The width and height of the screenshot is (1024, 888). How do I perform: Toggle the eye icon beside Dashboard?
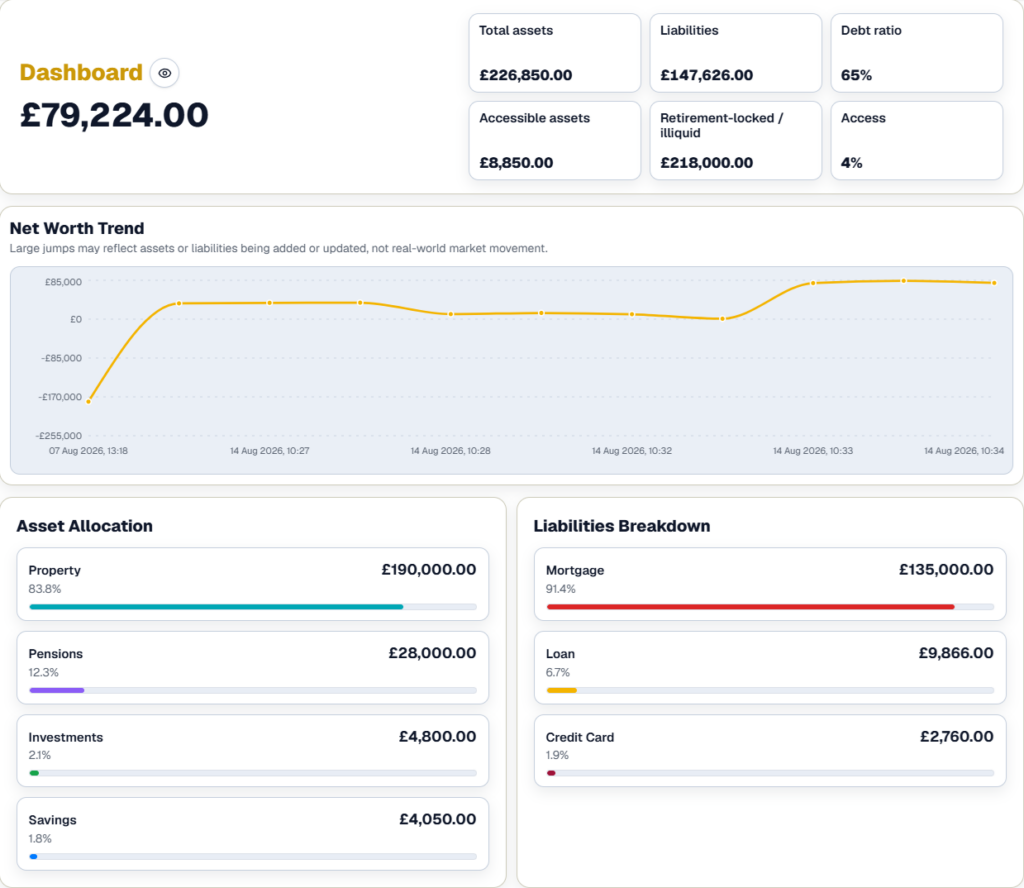[165, 73]
